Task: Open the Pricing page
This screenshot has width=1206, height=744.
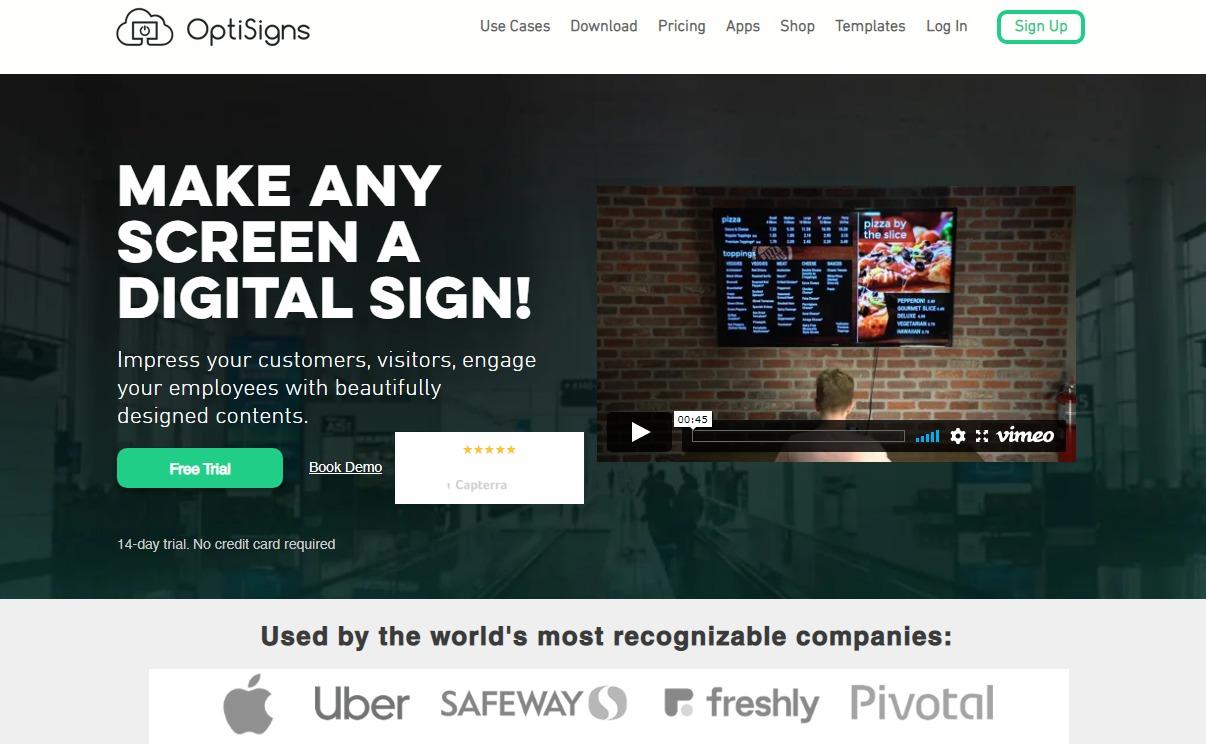Action: click(x=682, y=26)
